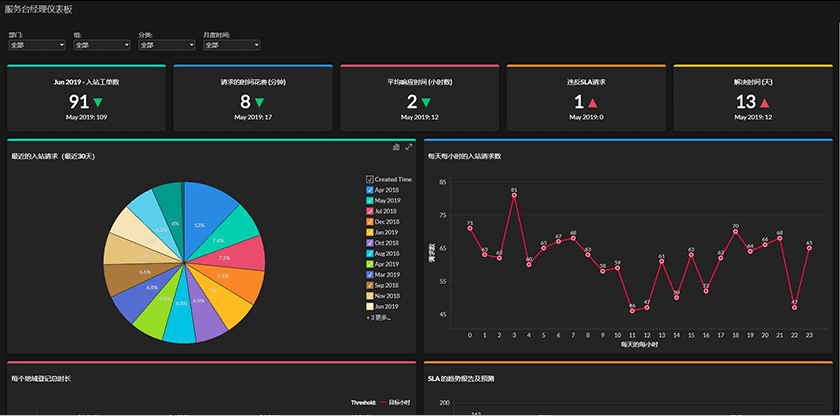Screen dimensions: 840x417
Task: Open the 解决时间 (天) card
Action: pyautogui.click(x=753, y=98)
